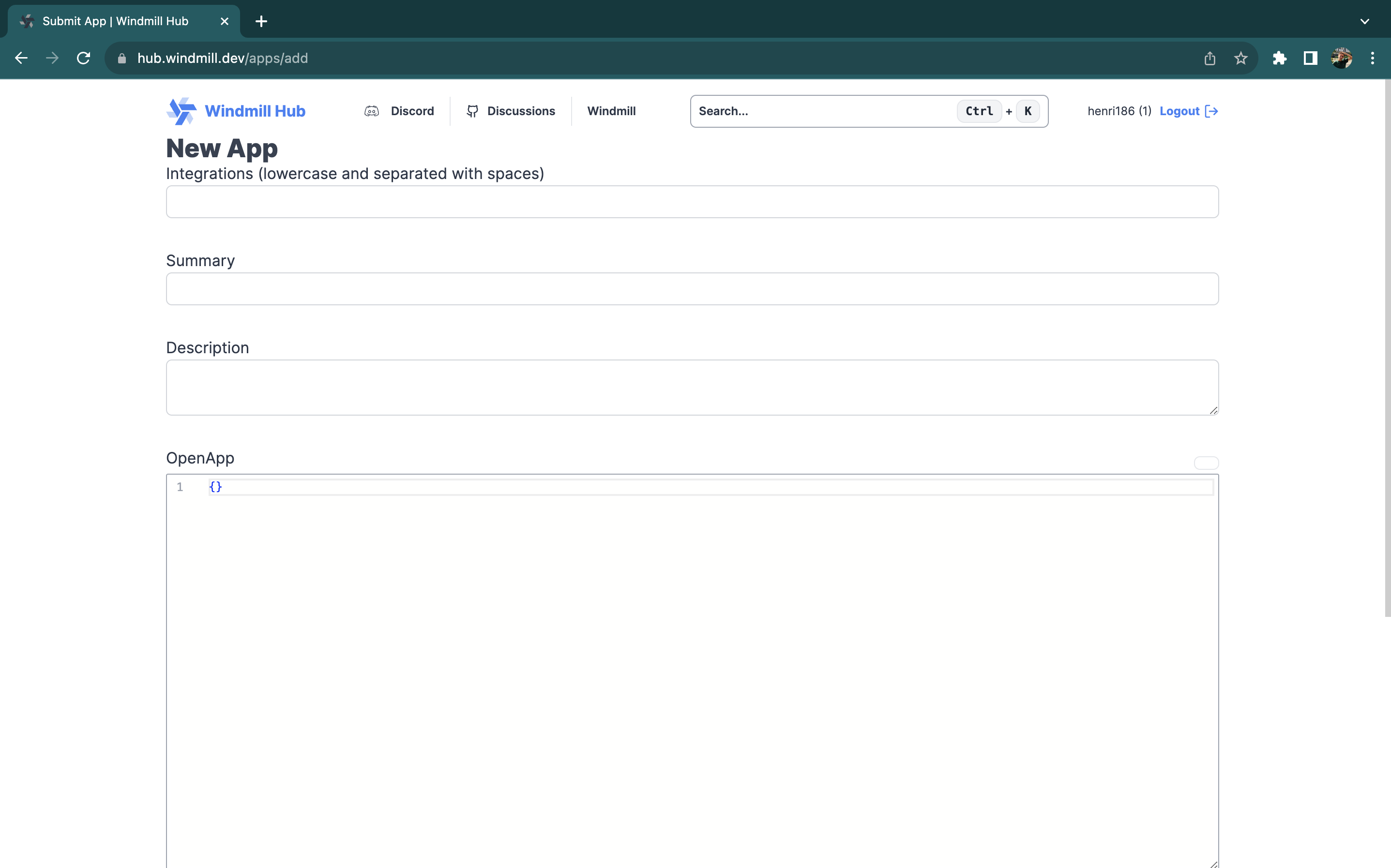Click the back navigation arrow

(21, 58)
